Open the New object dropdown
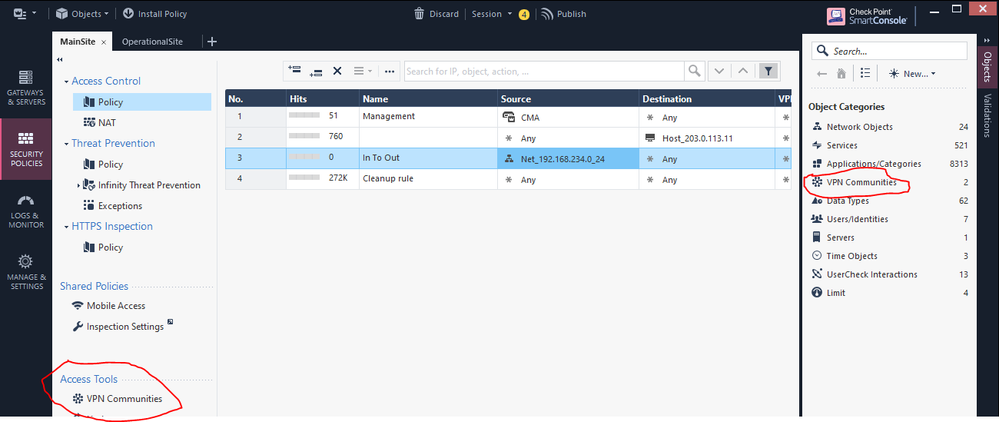 click(912, 73)
